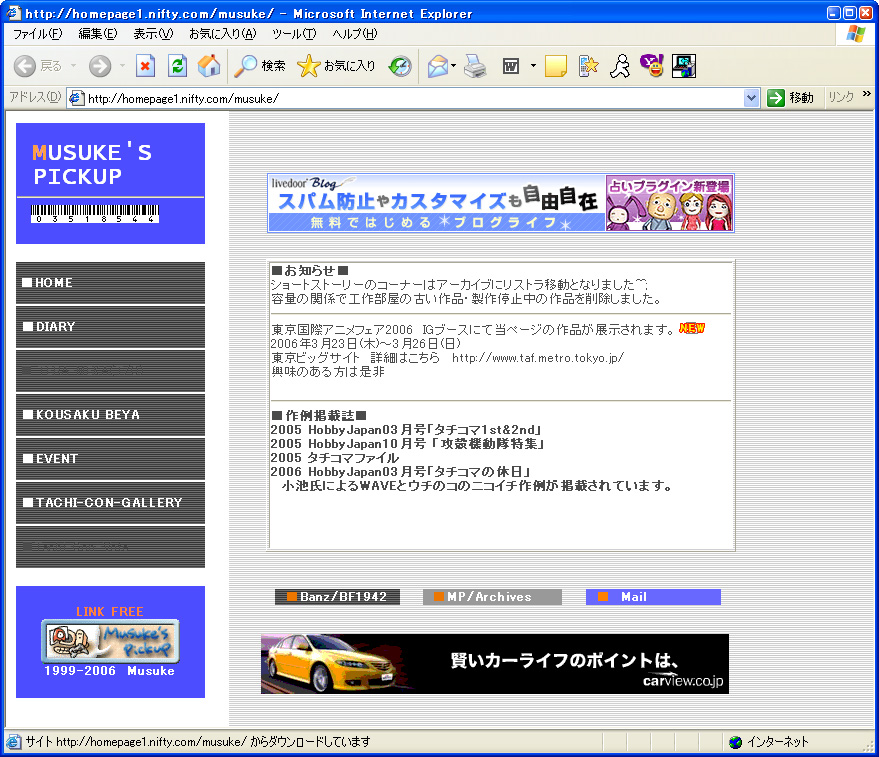Click the Refresh page icon
This screenshot has width=879, height=757.
tap(177, 66)
